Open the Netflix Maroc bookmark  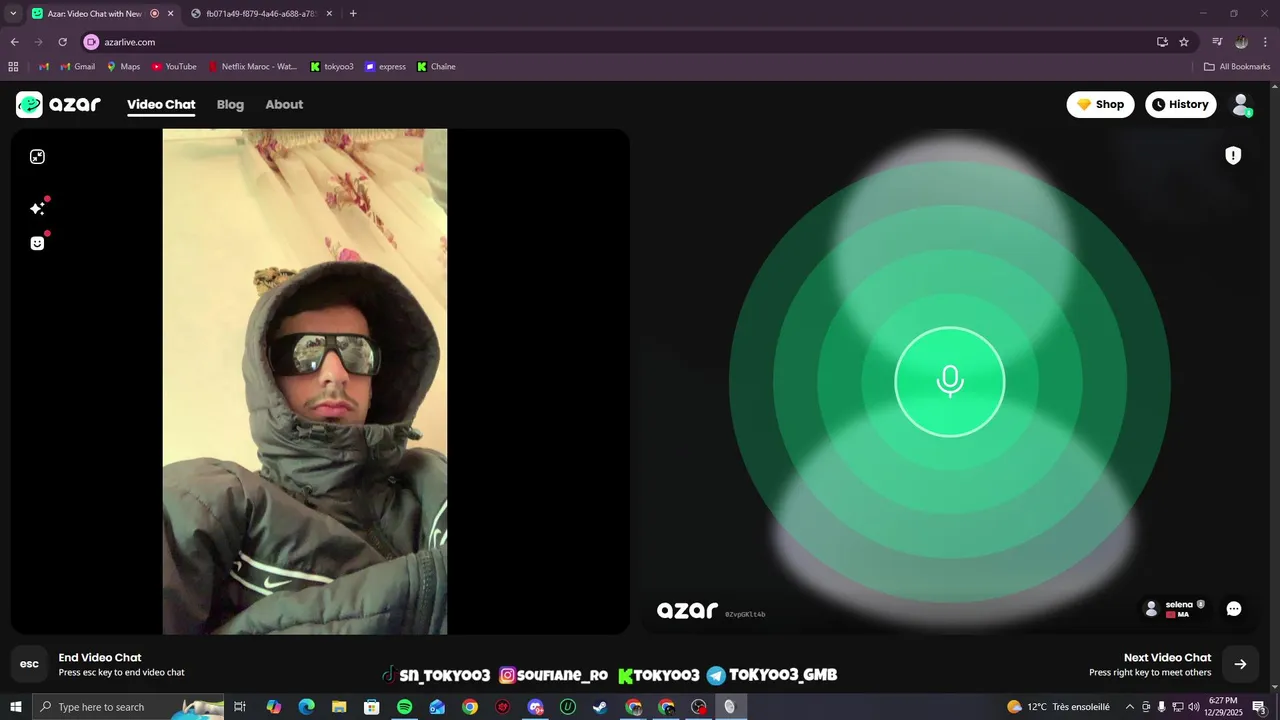(x=253, y=67)
